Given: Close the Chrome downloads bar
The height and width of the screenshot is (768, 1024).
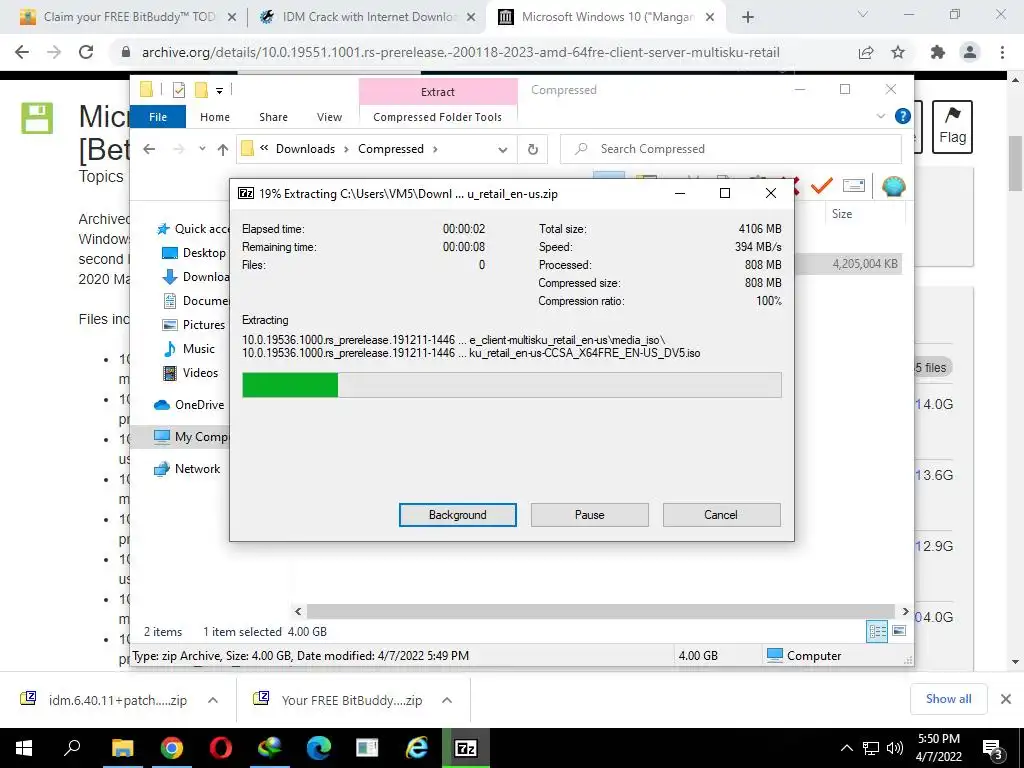Looking at the screenshot, I should point(1006,699).
